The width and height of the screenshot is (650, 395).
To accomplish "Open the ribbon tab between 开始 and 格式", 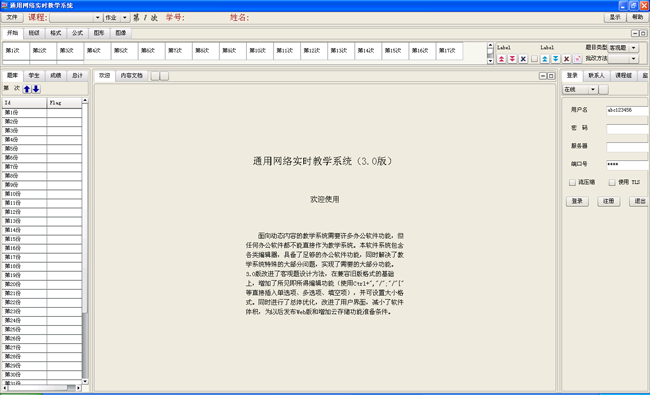I will point(34,33).
